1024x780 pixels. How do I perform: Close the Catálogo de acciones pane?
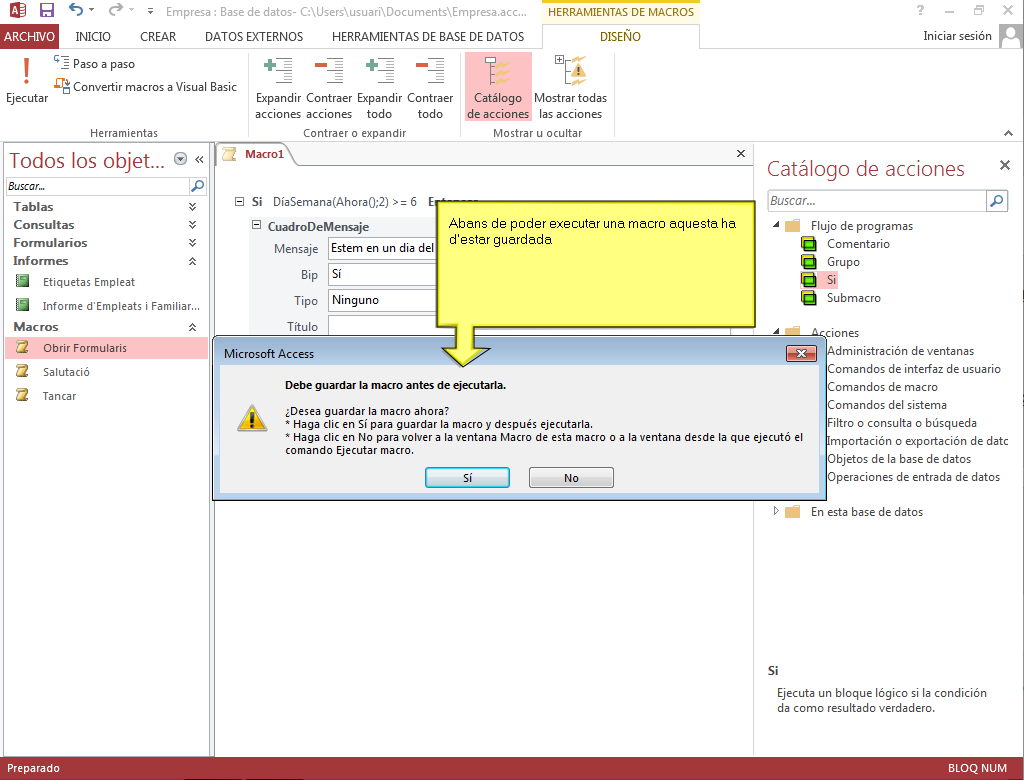click(x=1004, y=165)
